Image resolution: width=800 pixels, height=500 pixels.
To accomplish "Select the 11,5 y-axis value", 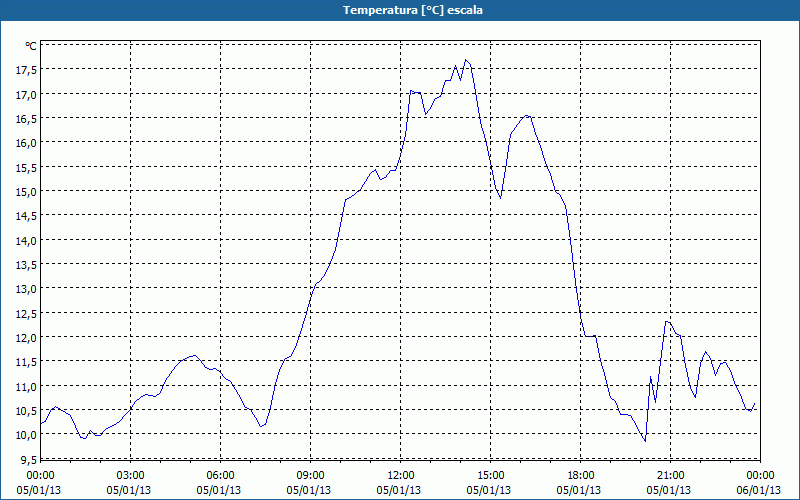I will [x=26, y=362].
